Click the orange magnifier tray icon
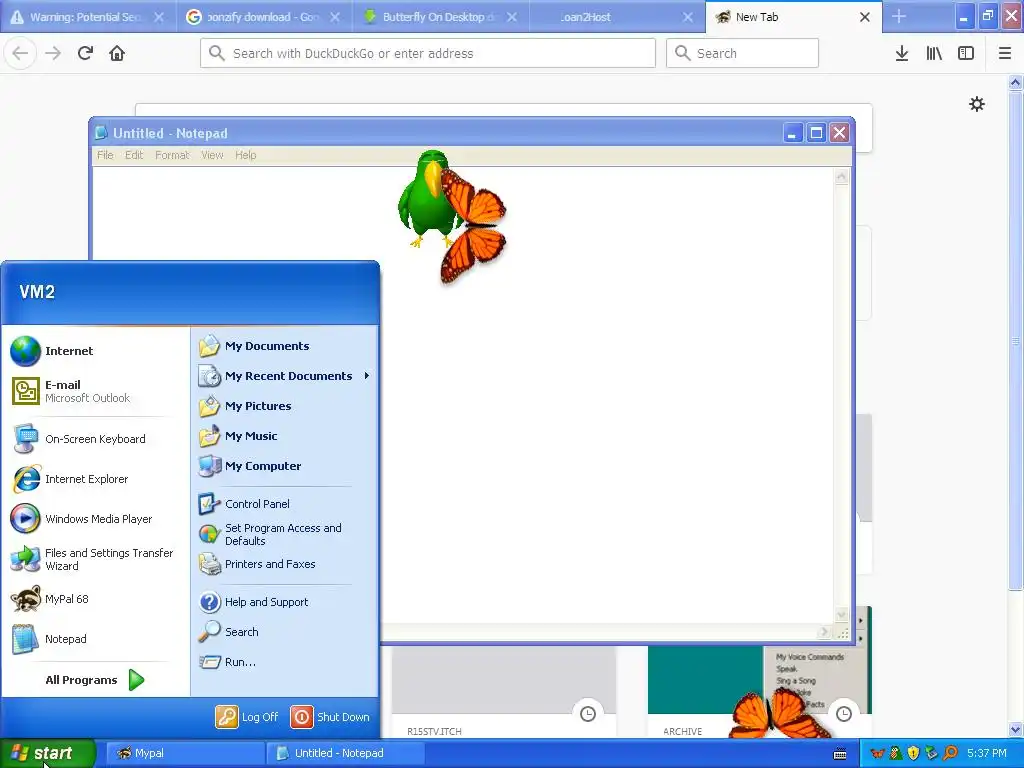This screenshot has width=1024, height=768. tap(950, 753)
